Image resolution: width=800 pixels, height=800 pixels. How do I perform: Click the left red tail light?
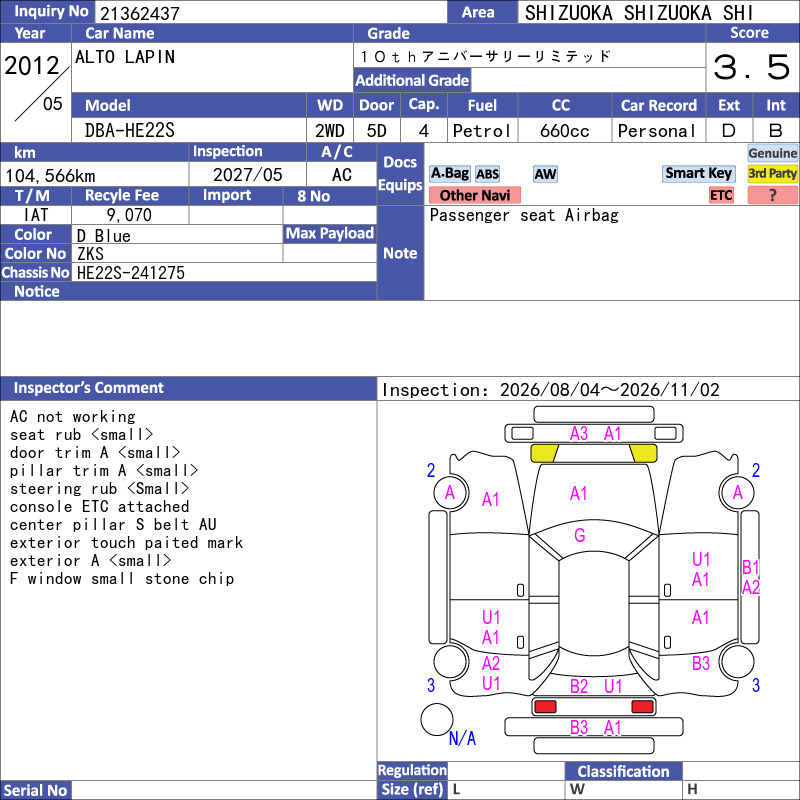(545, 707)
